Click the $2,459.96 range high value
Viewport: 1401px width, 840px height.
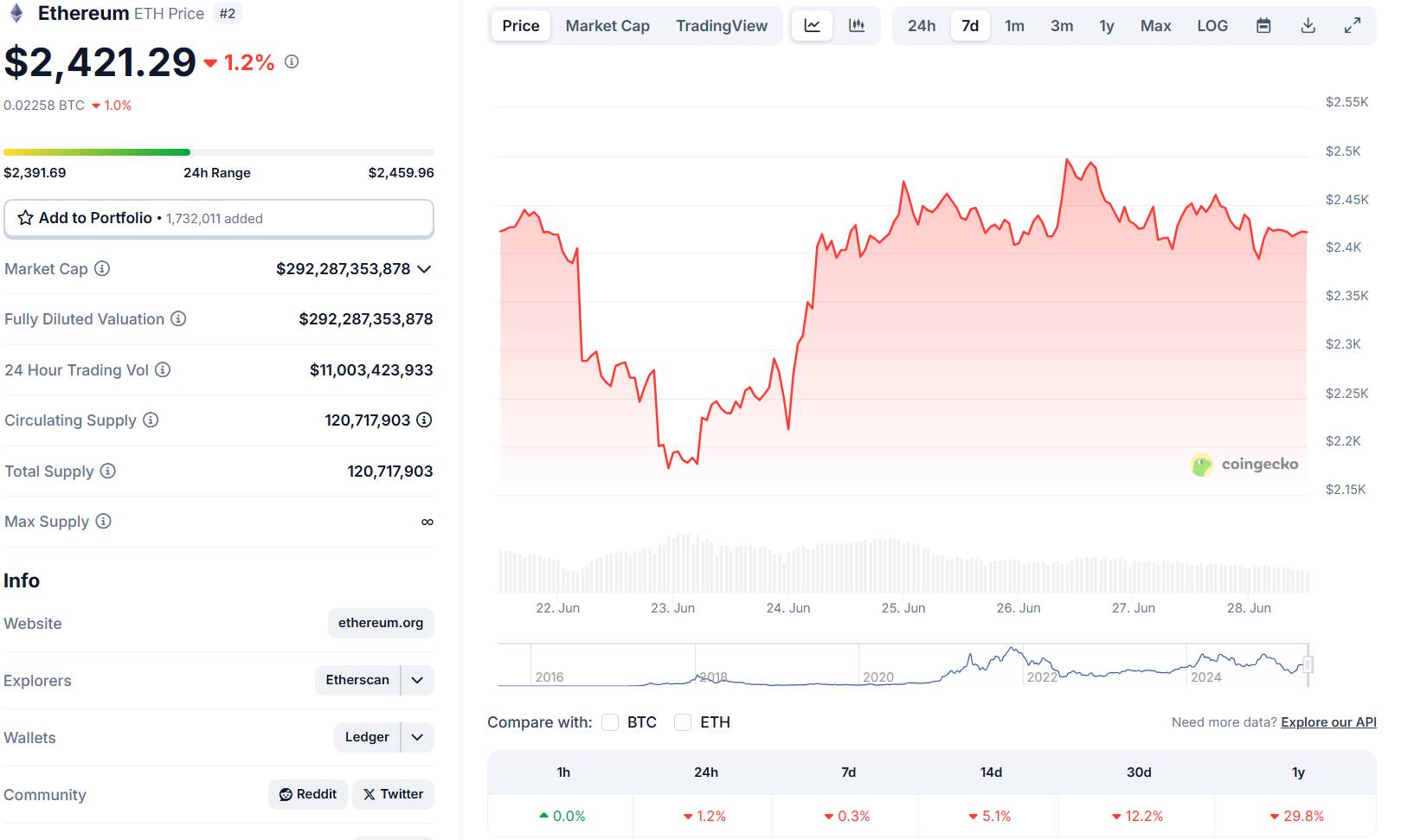click(402, 173)
